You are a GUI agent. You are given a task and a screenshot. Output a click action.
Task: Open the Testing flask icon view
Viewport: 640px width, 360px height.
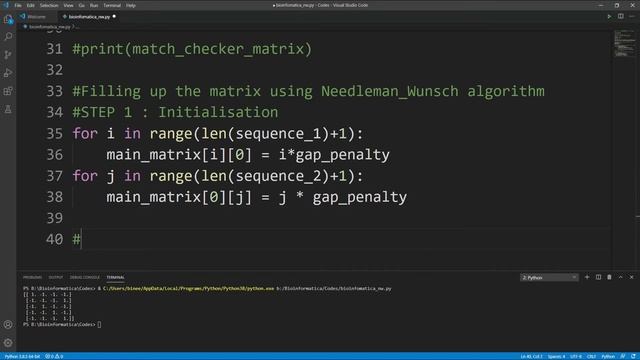[x=8, y=109]
